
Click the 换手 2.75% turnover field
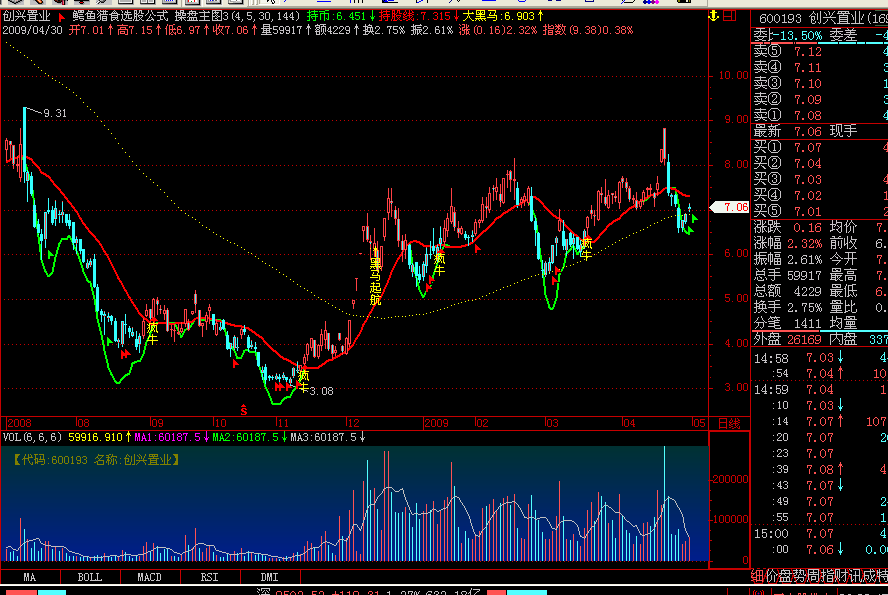787,307
